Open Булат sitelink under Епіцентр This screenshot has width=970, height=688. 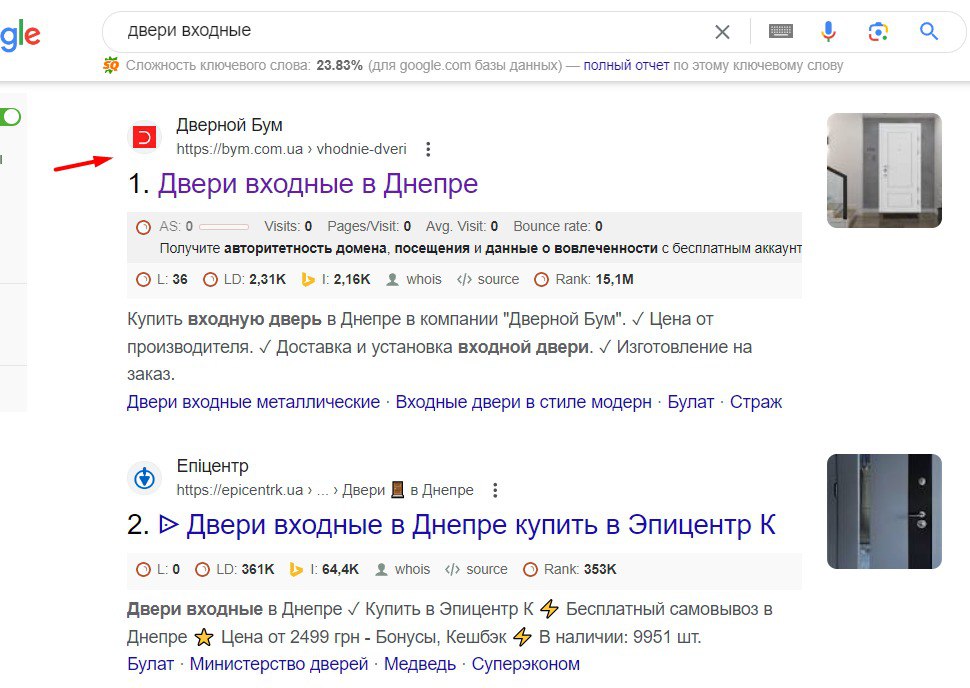point(150,664)
